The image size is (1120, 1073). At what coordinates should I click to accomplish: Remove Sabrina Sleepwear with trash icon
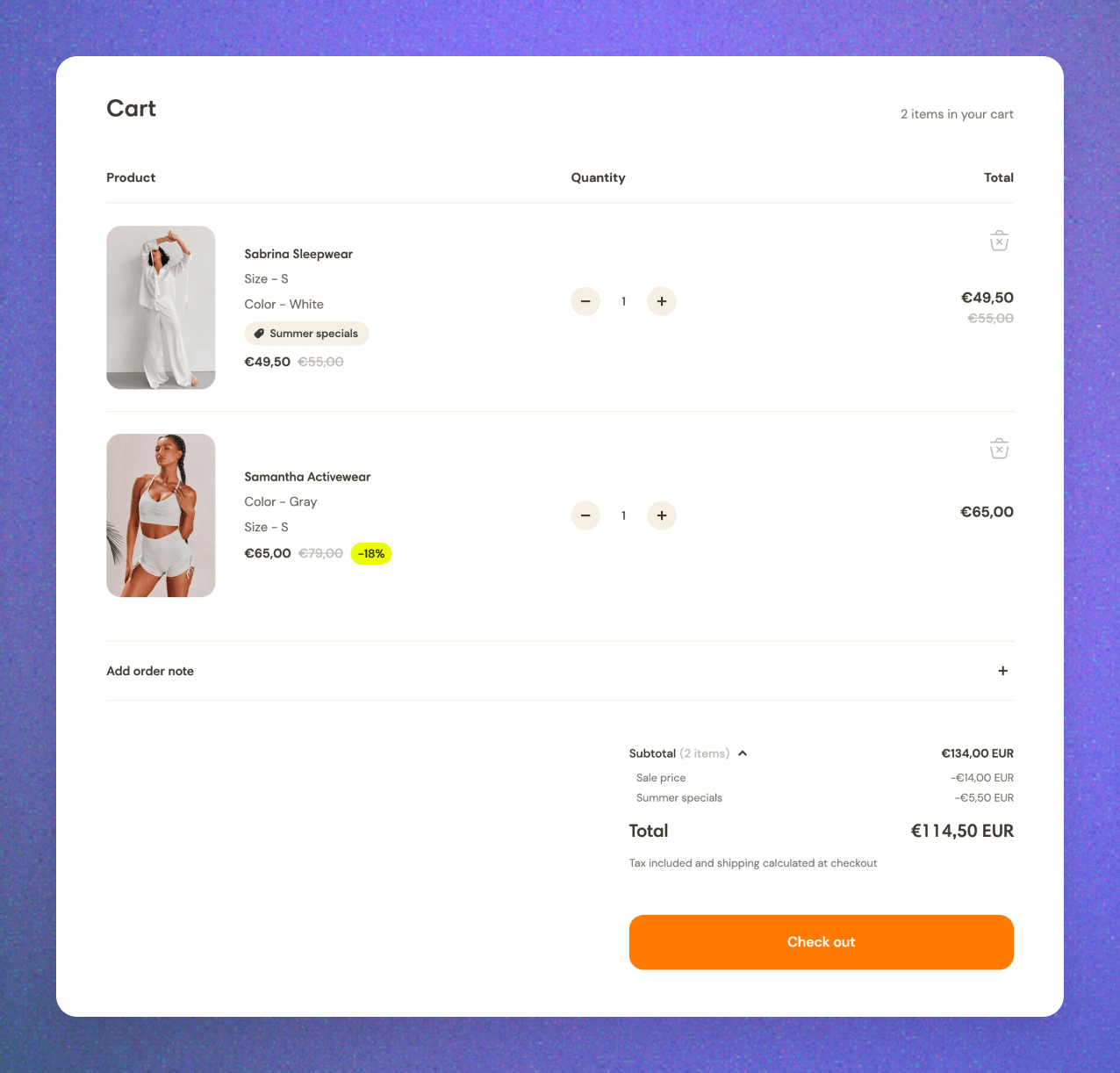point(999,241)
